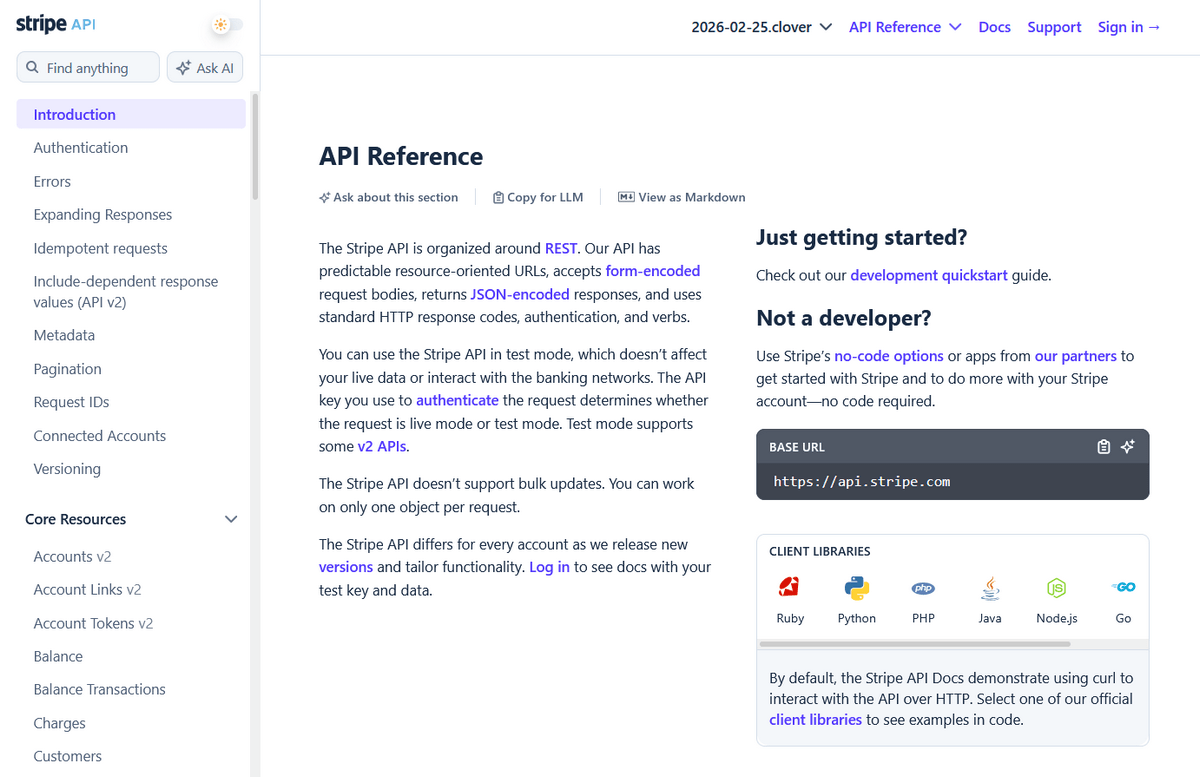Open Charges in the sidebar
The width and height of the screenshot is (1200, 777).
(x=60, y=723)
